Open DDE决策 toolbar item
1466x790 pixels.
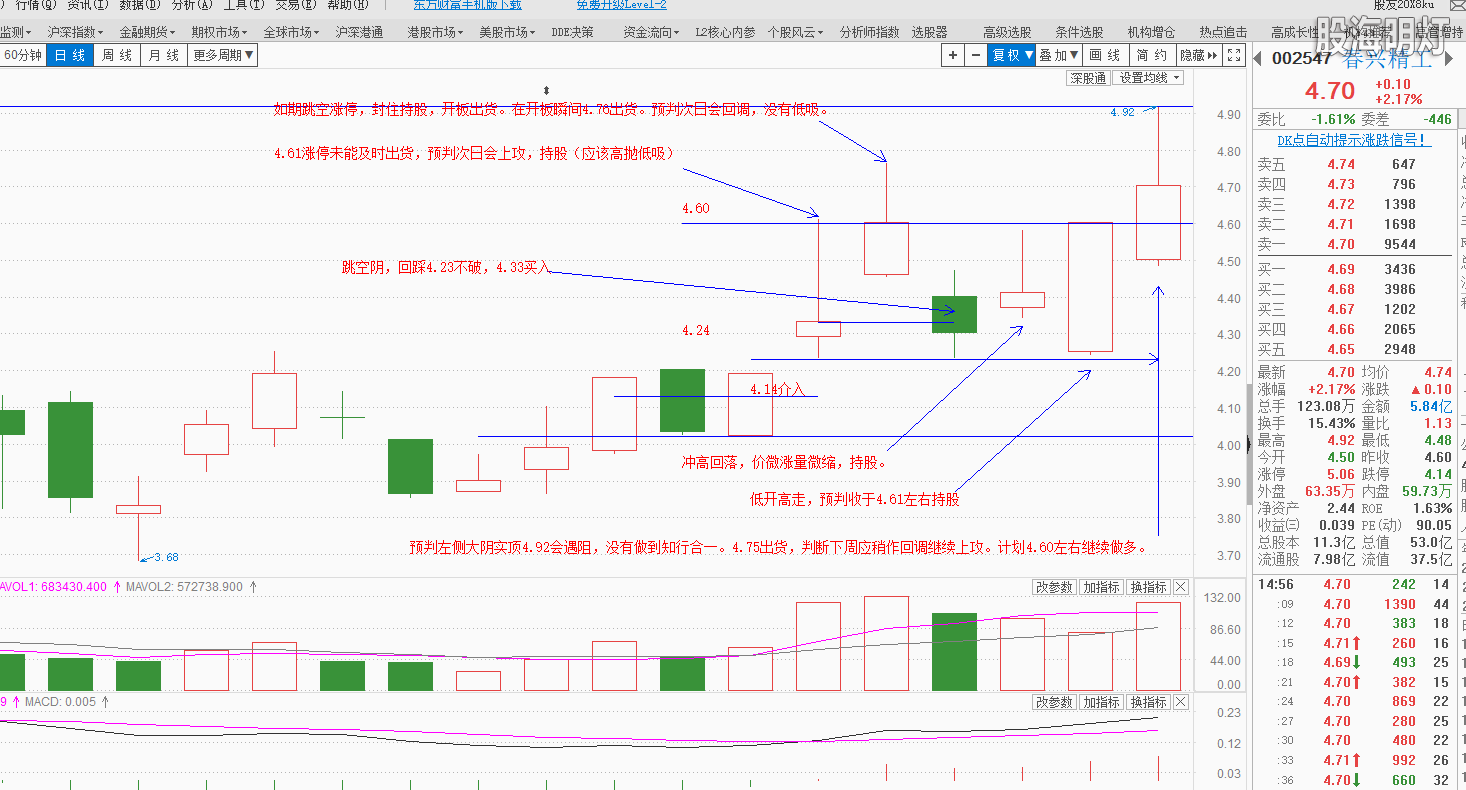(x=572, y=32)
